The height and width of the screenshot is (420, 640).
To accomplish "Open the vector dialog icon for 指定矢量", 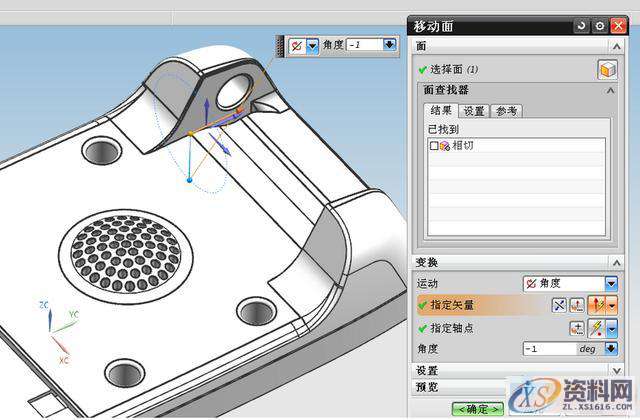I will point(579,305).
